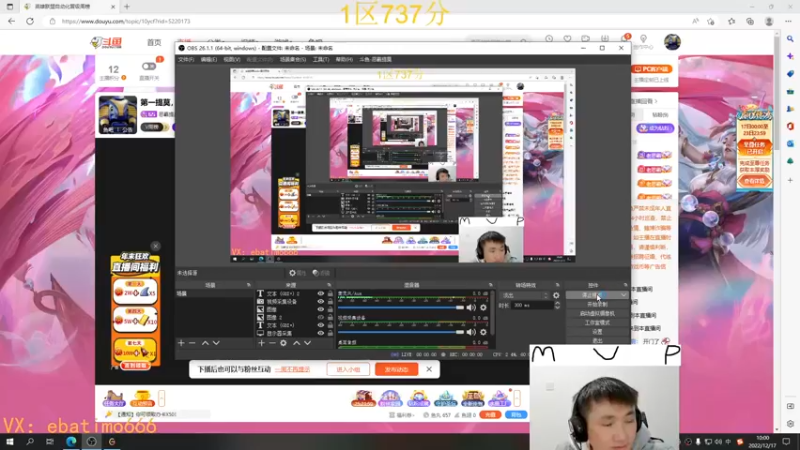The image size is (800, 450).
Task: Close the floating live-room welfare widget
Action: pyautogui.click(x=156, y=246)
